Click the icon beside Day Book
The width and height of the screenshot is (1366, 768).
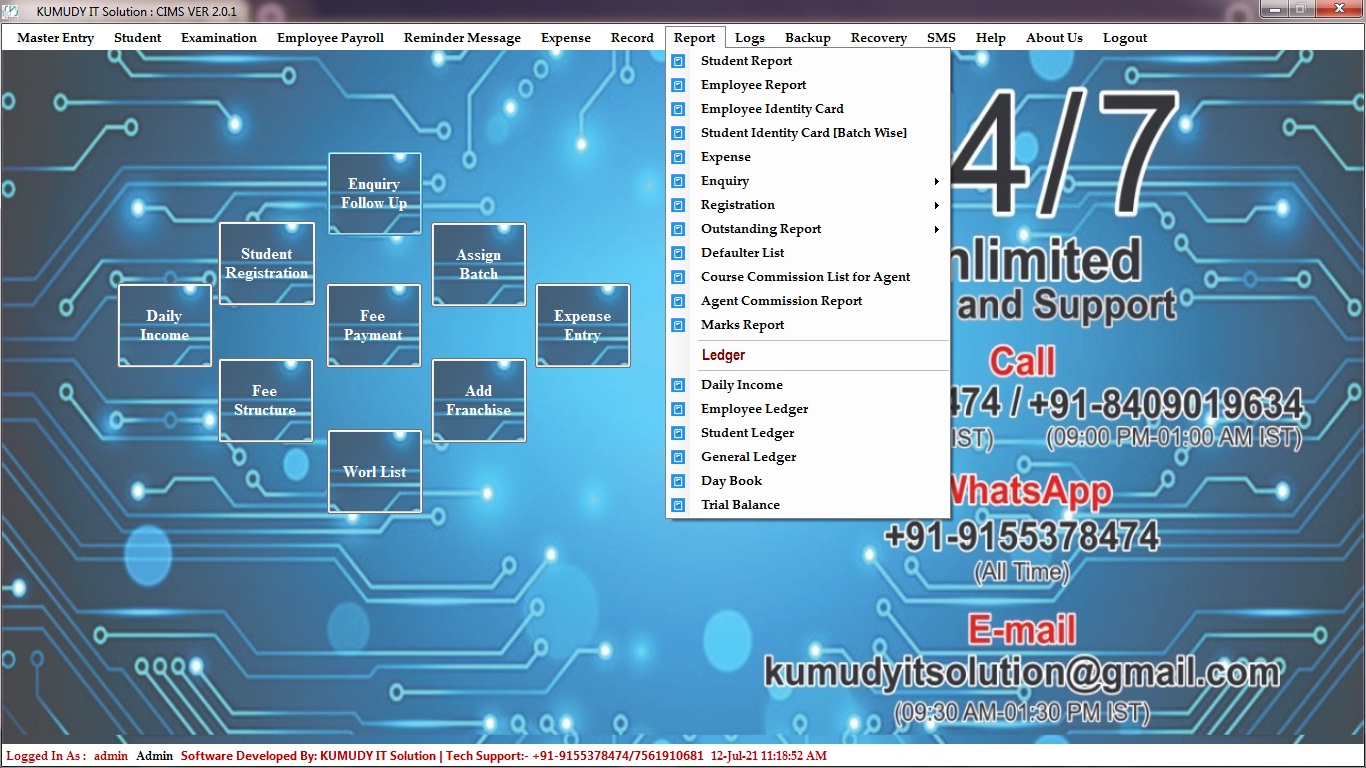tap(679, 481)
